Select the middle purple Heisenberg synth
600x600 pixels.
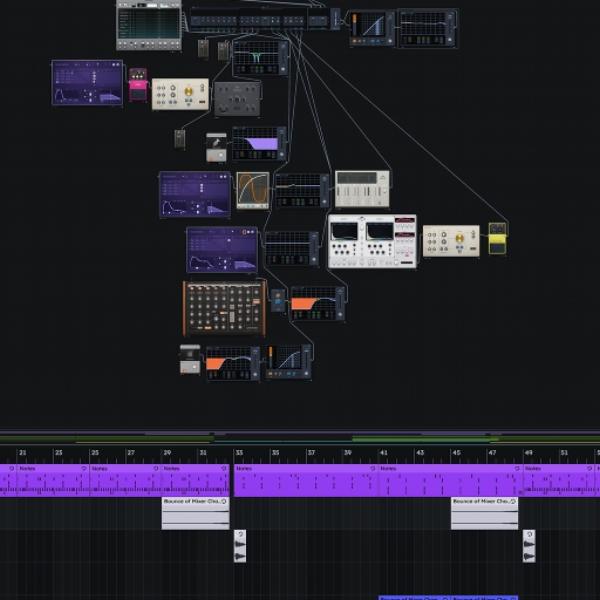195,195
